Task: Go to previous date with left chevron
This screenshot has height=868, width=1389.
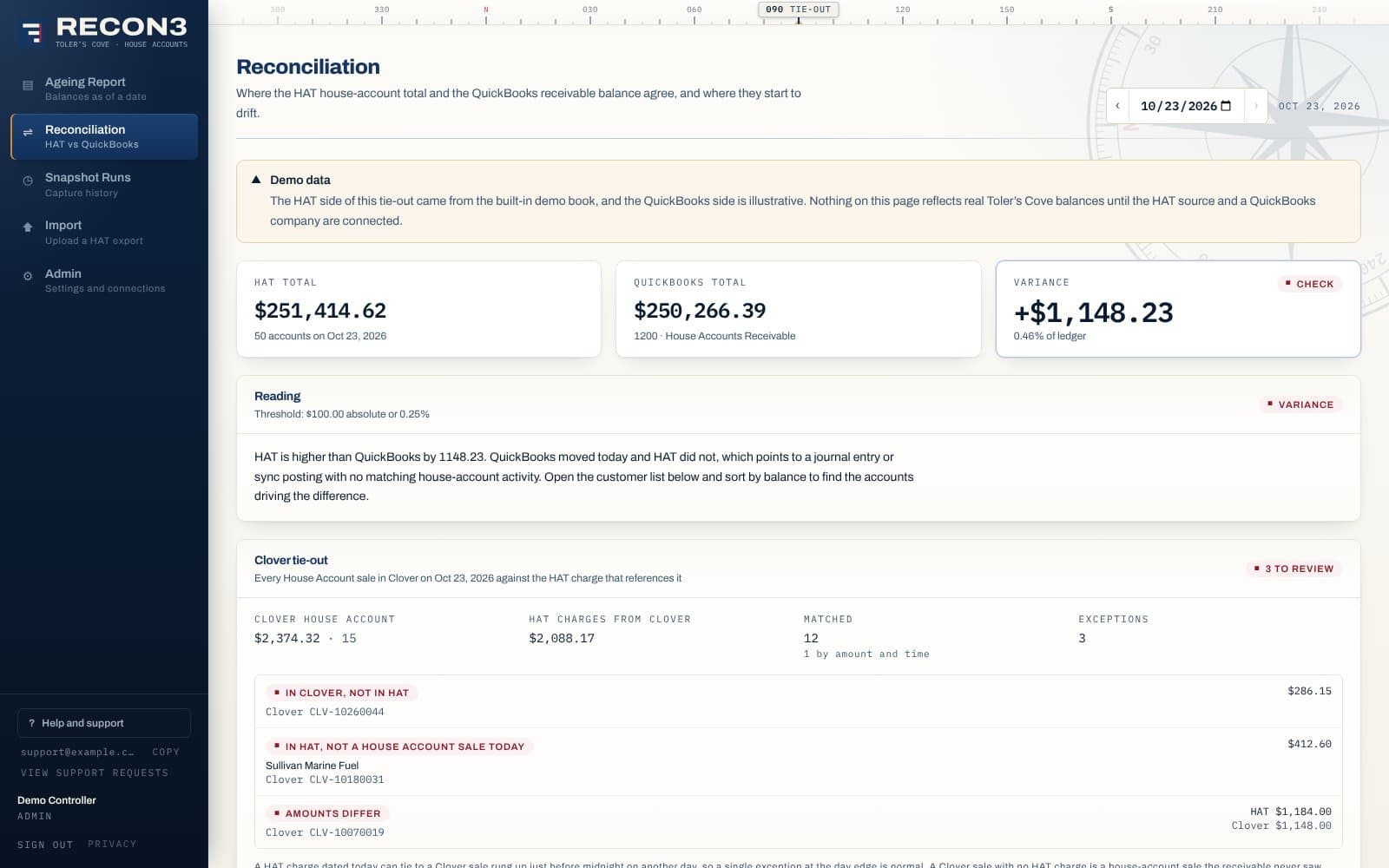Action: tap(1117, 106)
